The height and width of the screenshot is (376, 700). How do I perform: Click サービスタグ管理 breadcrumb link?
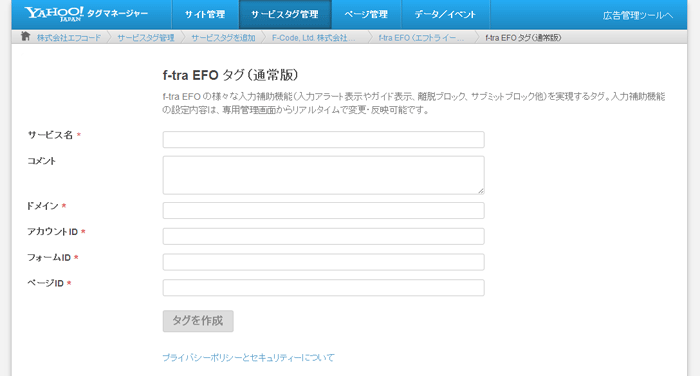pyautogui.click(x=146, y=38)
